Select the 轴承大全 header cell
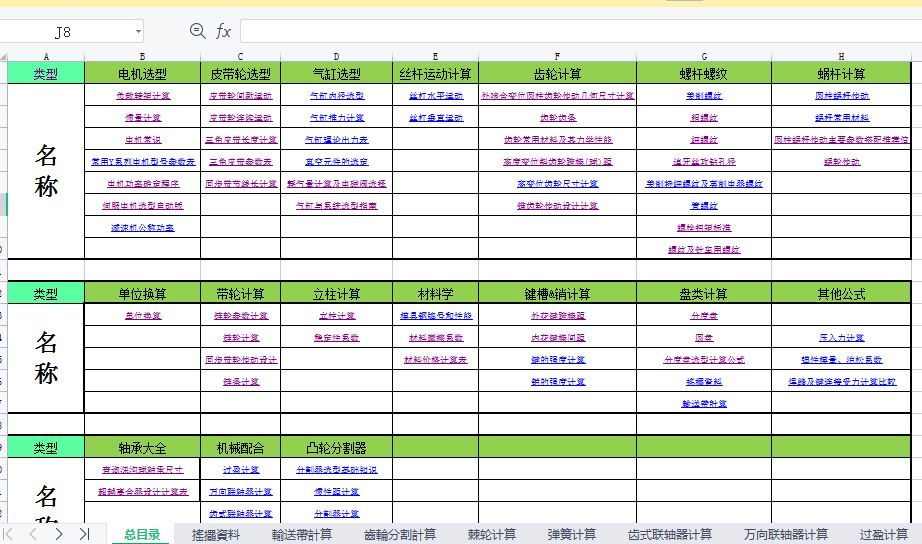This screenshot has width=922, height=544. (x=142, y=448)
